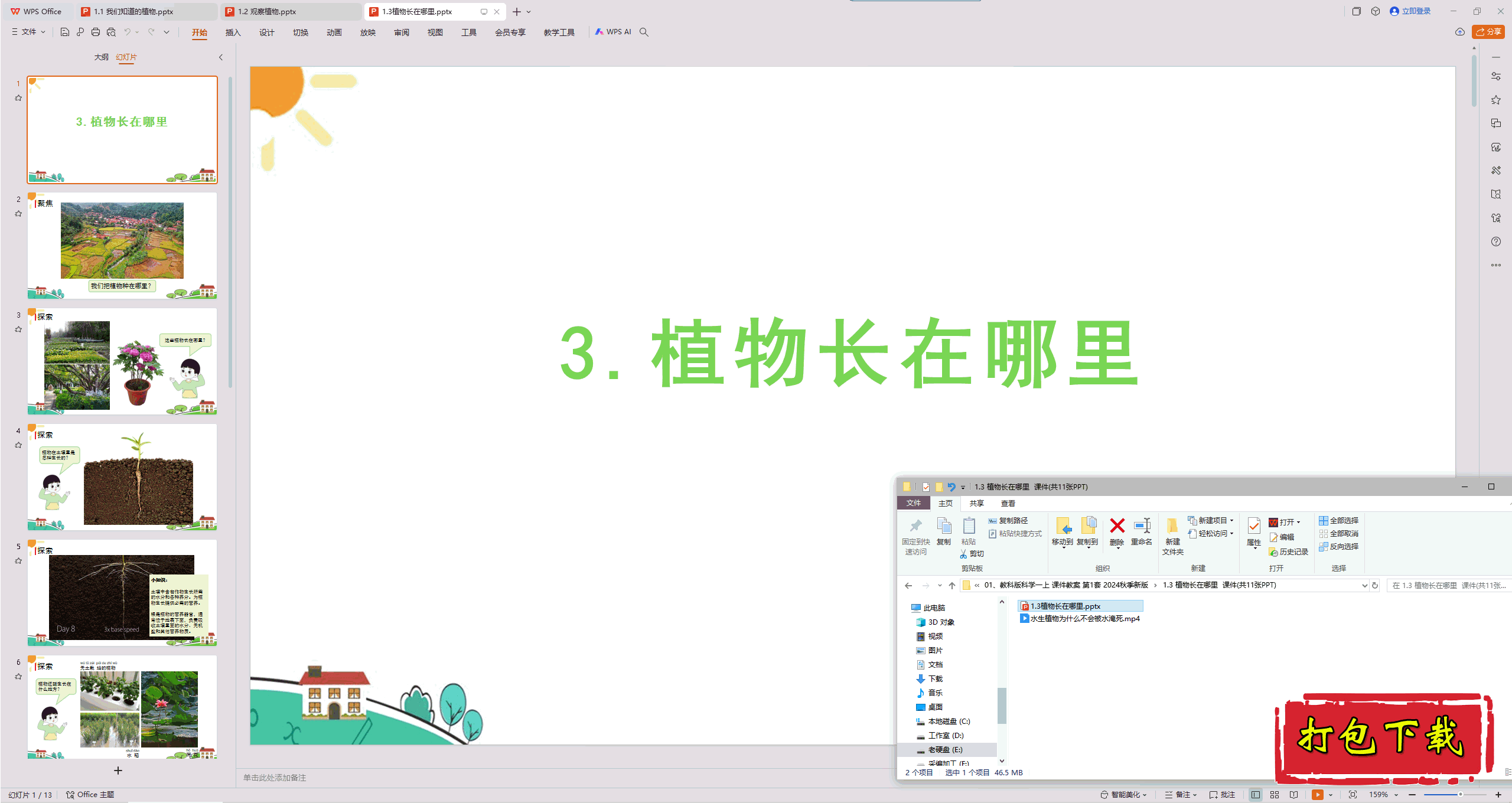Click fit slide to window icon
This screenshot has height=803, width=1512.
pyautogui.click(x=1353, y=795)
